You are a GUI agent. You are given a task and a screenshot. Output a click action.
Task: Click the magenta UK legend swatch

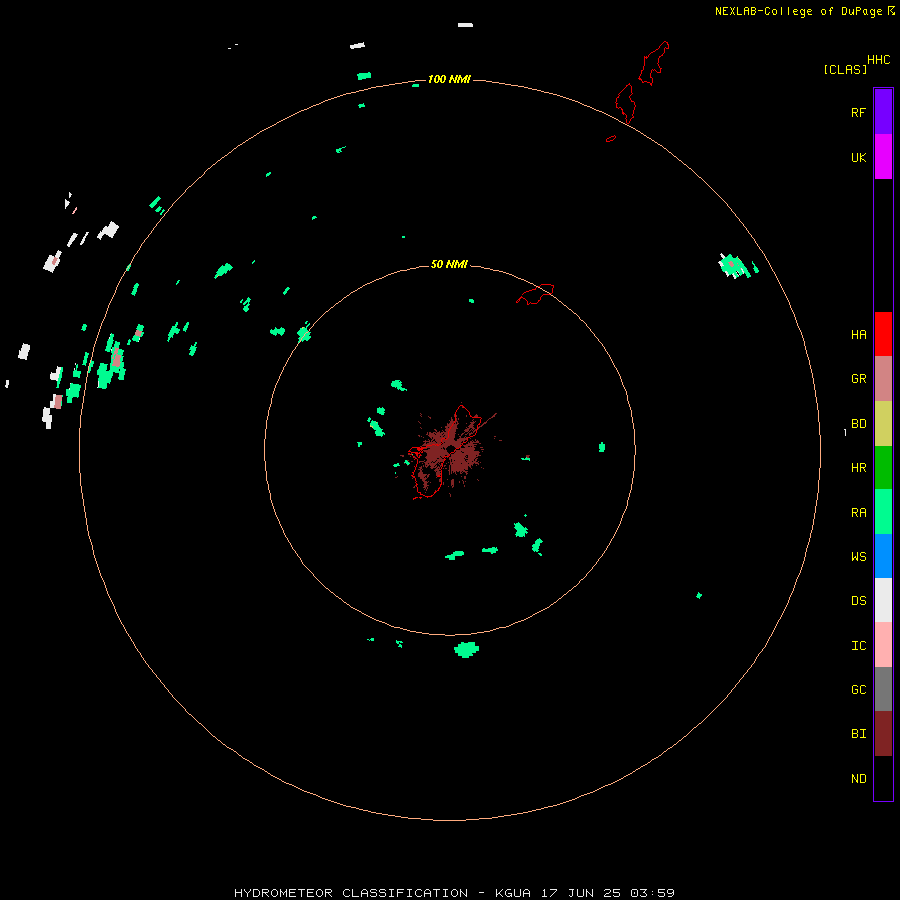click(x=883, y=157)
